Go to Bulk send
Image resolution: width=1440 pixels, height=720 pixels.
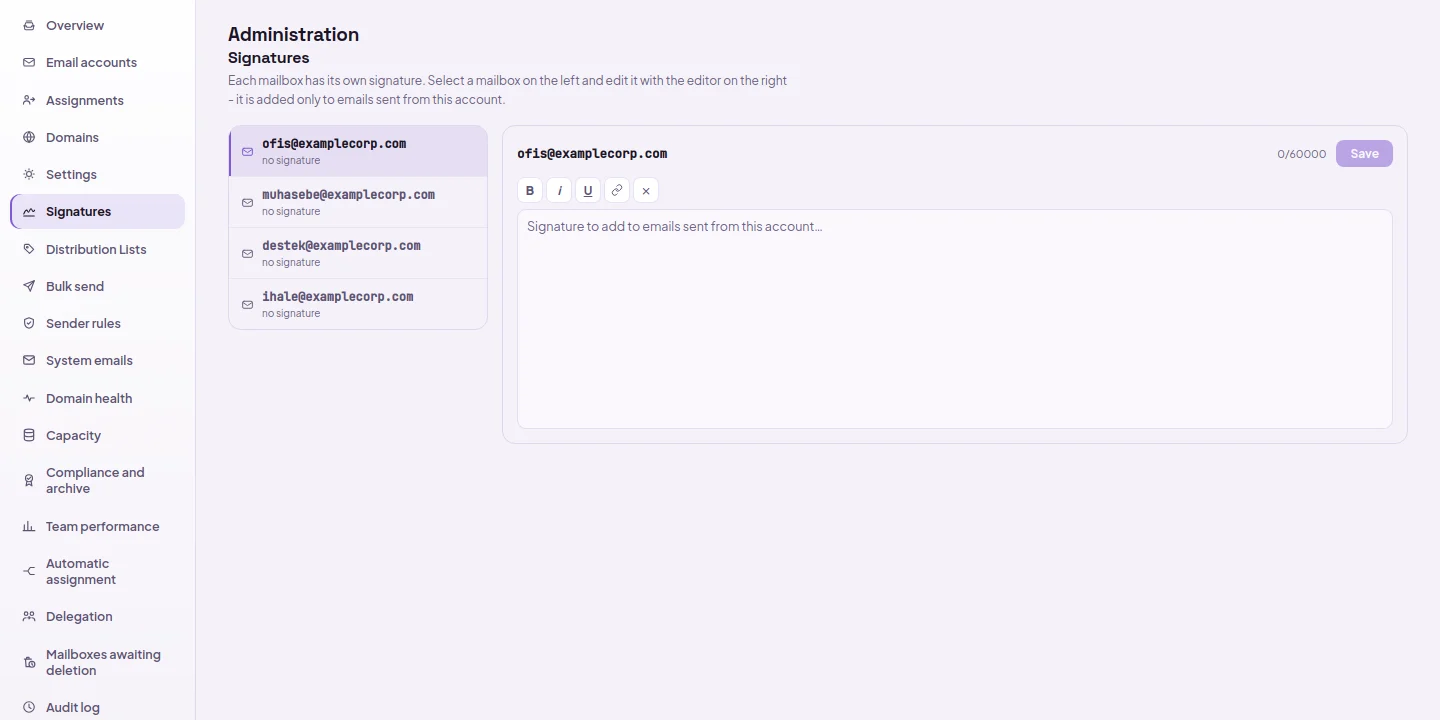[x=98, y=286]
